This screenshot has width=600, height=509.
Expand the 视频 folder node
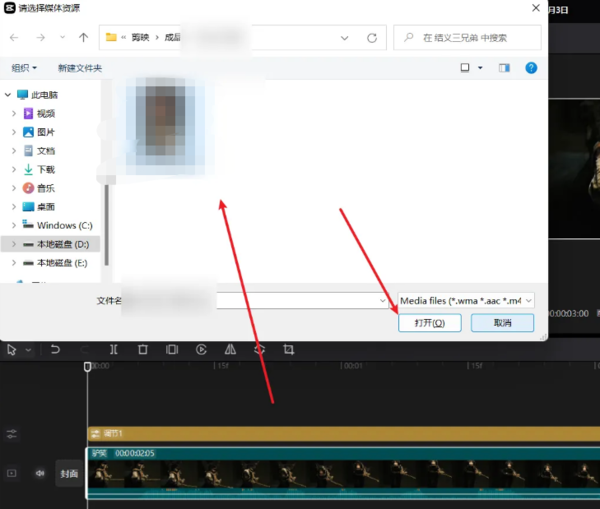pyautogui.click(x=14, y=113)
